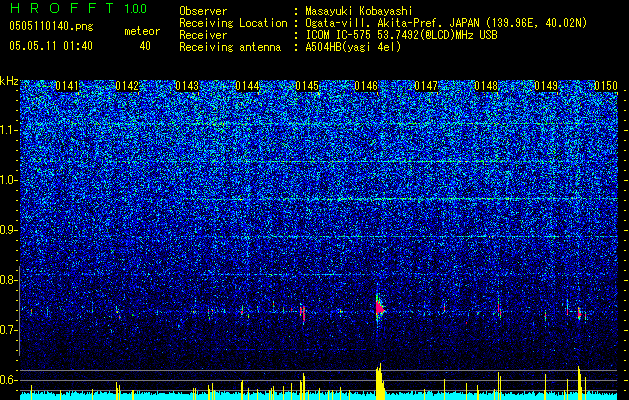Click the 0144 time marker

coord(247,86)
